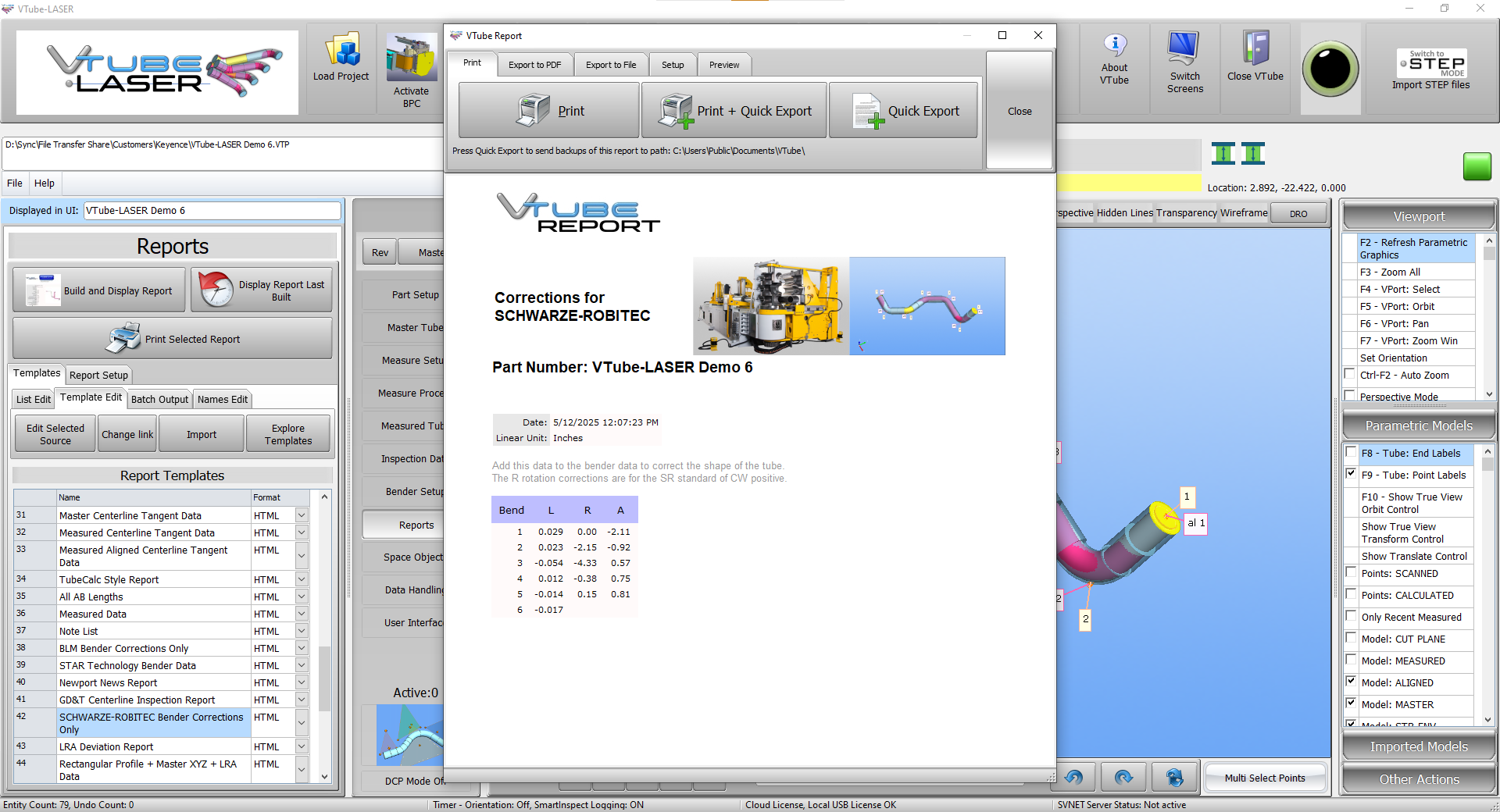Screen dimensions: 1500x812
Task: Click the bender machine photo in report
Action: pyautogui.click(x=771, y=306)
